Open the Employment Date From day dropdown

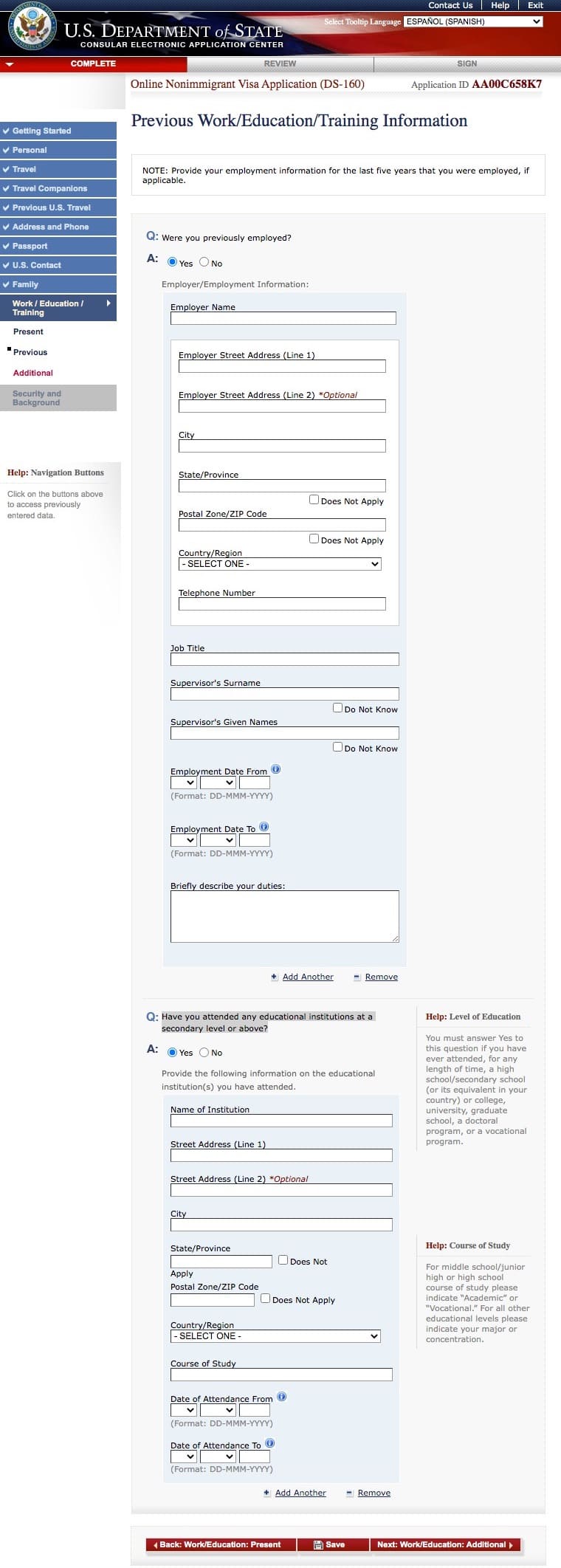tap(183, 783)
